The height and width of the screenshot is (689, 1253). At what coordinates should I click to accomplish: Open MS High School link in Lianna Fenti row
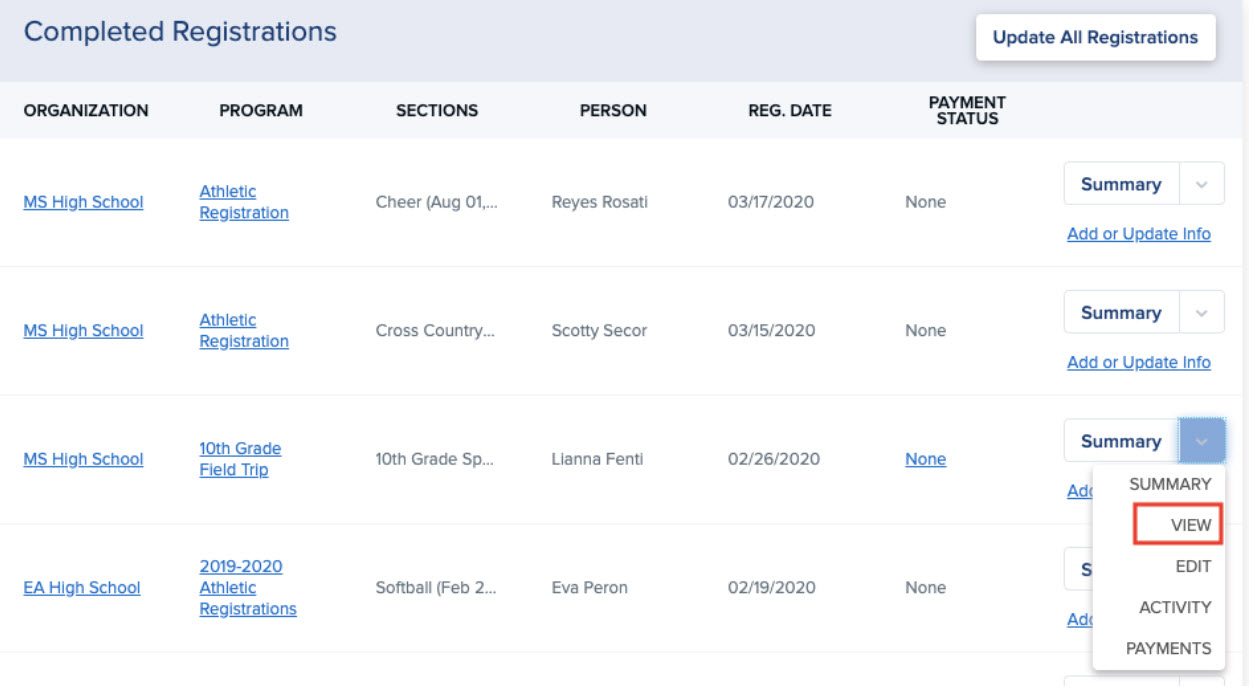click(83, 459)
